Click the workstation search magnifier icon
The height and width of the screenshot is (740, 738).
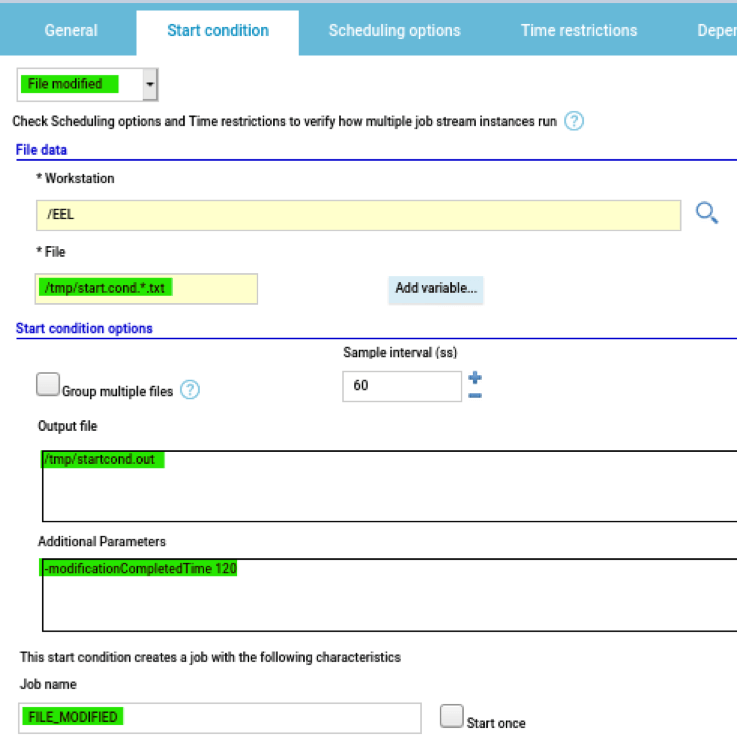pyautogui.click(x=707, y=213)
